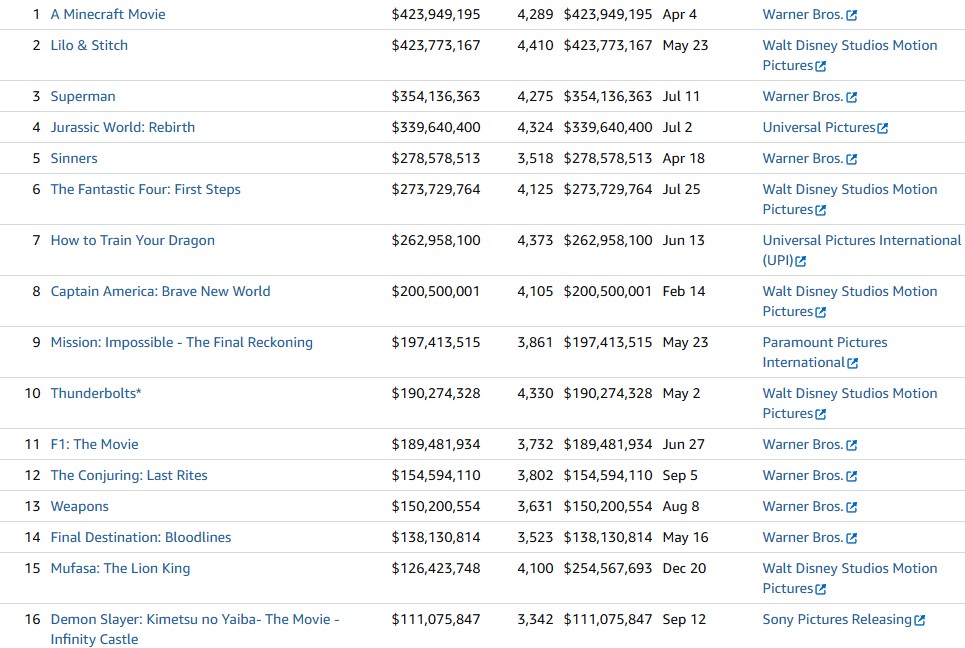
Task: Click external link icon after UPI distributor
Action: (801, 261)
